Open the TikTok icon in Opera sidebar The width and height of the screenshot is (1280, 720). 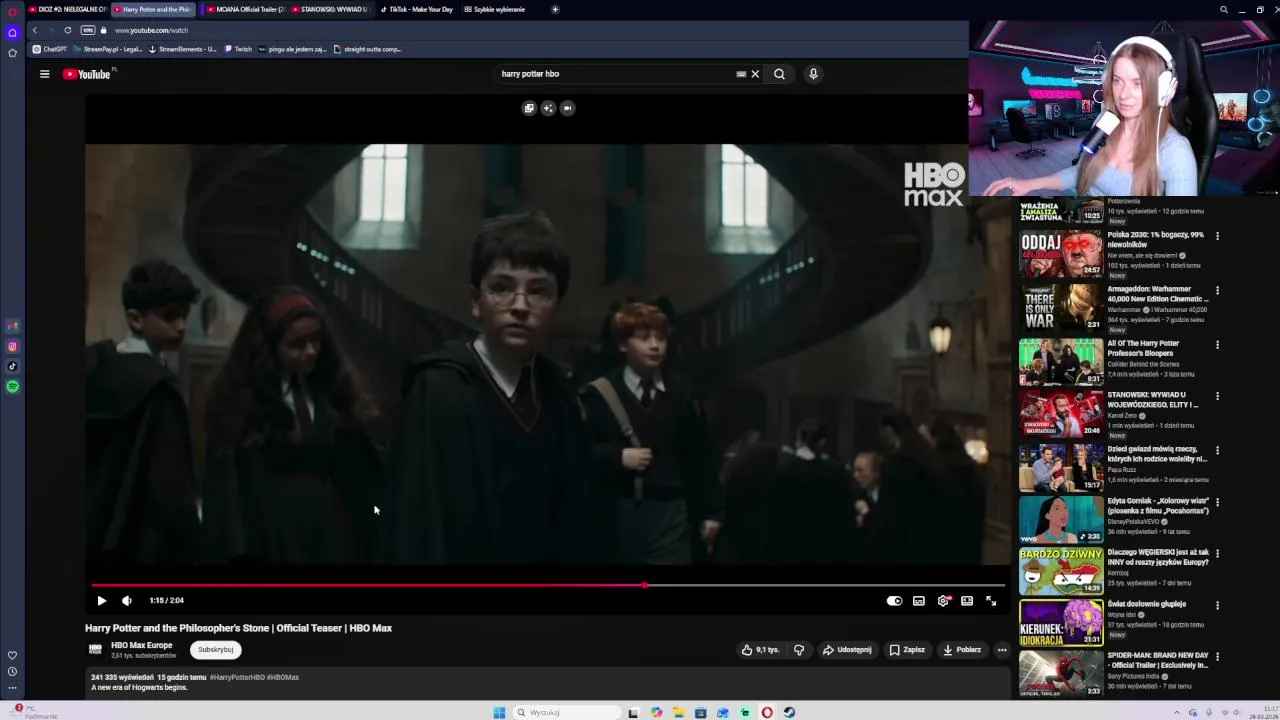coord(12,367)
